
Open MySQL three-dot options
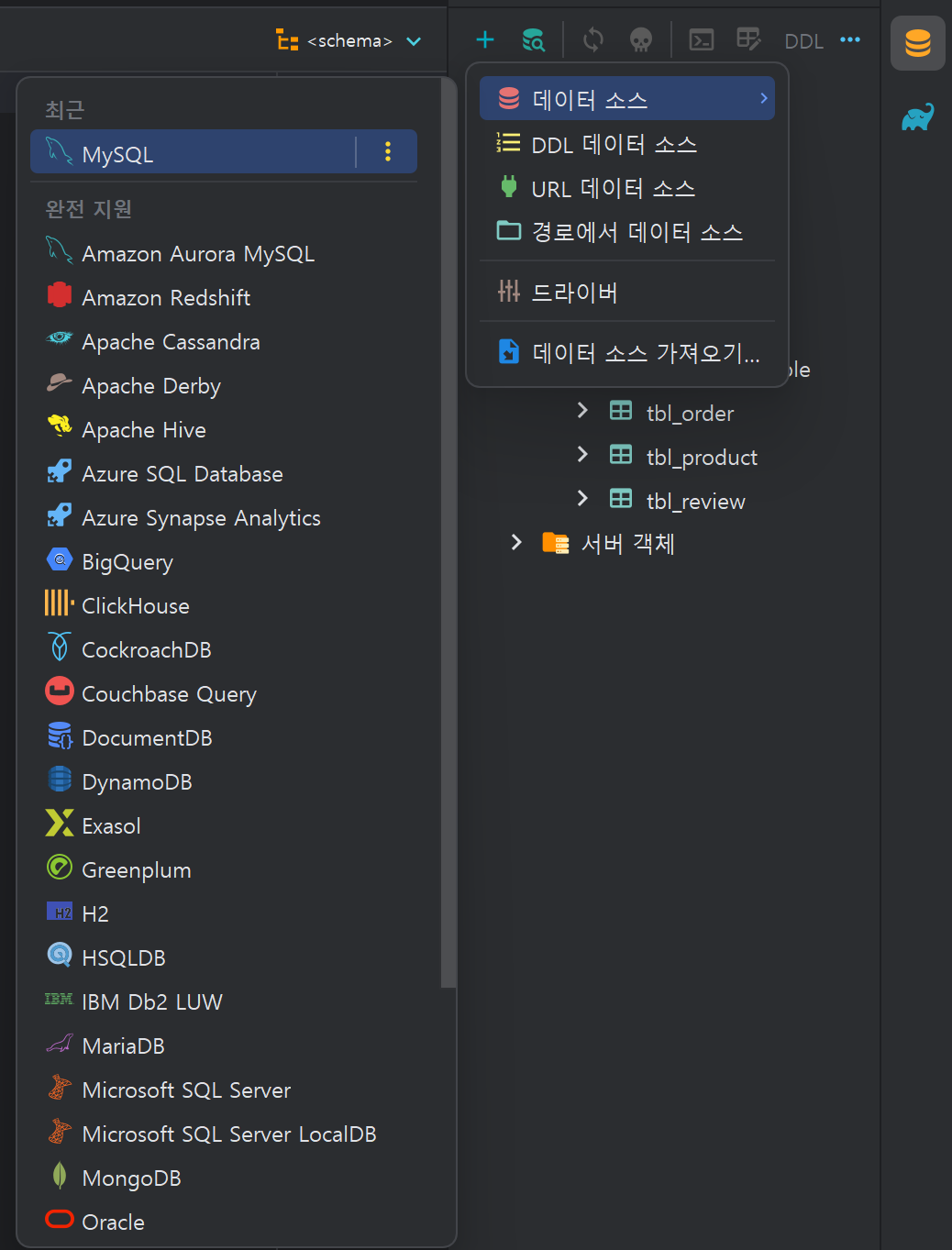click(388, 152)
